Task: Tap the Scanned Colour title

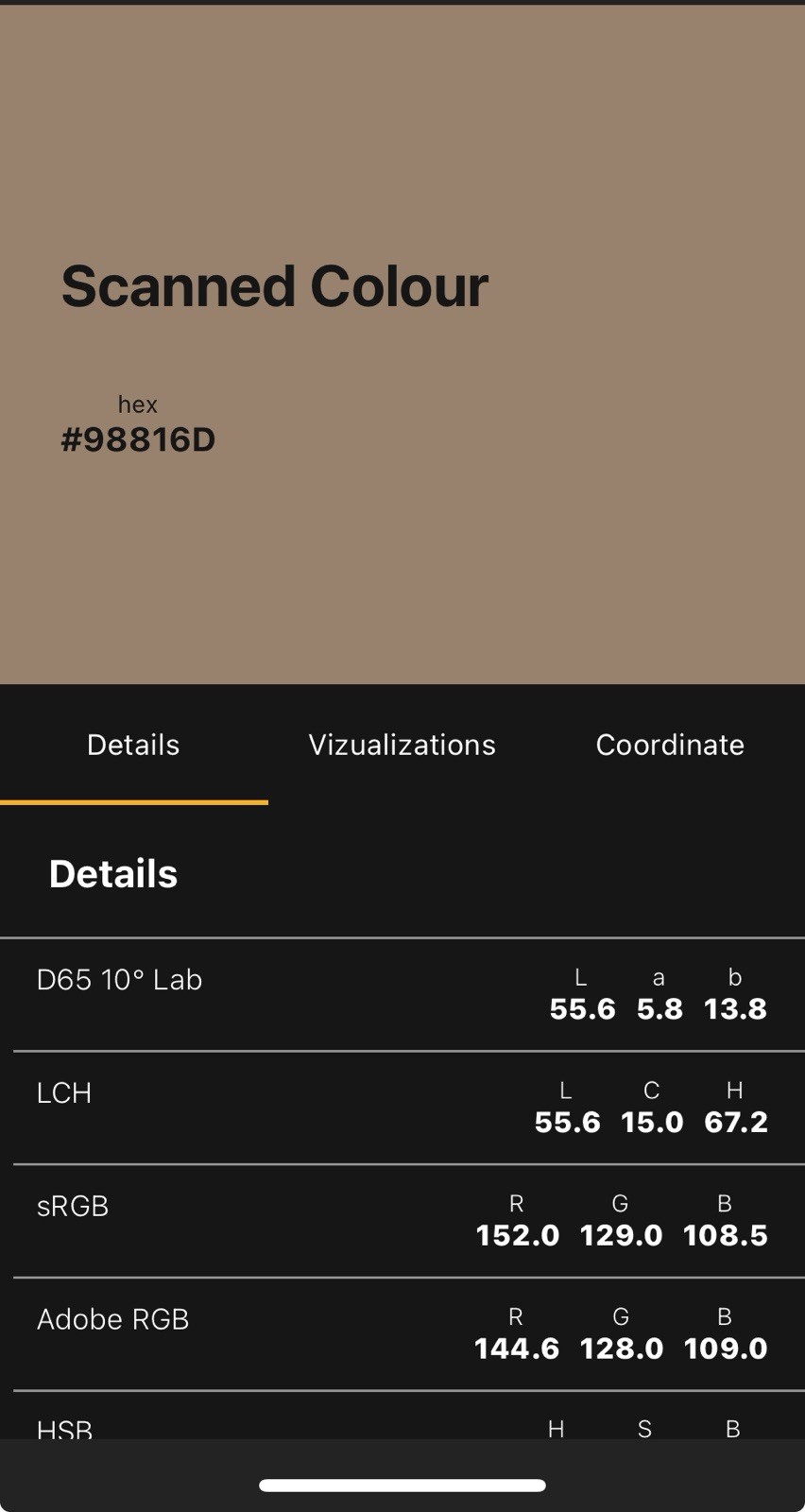Action: pyautogui.click(x=275, y=285)
